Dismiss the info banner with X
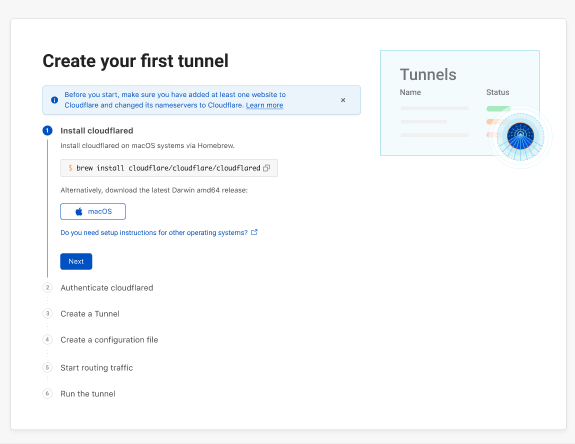Viewport: 575px width, 444px height. 343,100
